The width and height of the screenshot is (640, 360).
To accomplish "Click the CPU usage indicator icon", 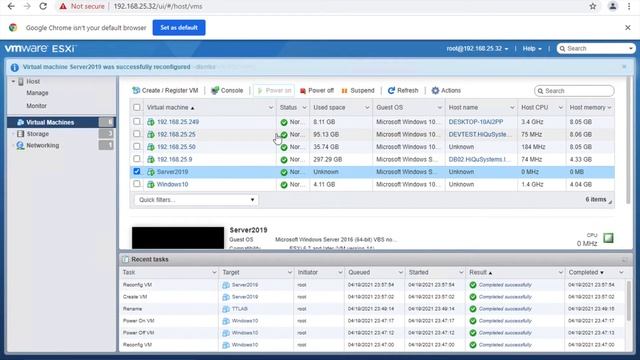I will [608, 238].
